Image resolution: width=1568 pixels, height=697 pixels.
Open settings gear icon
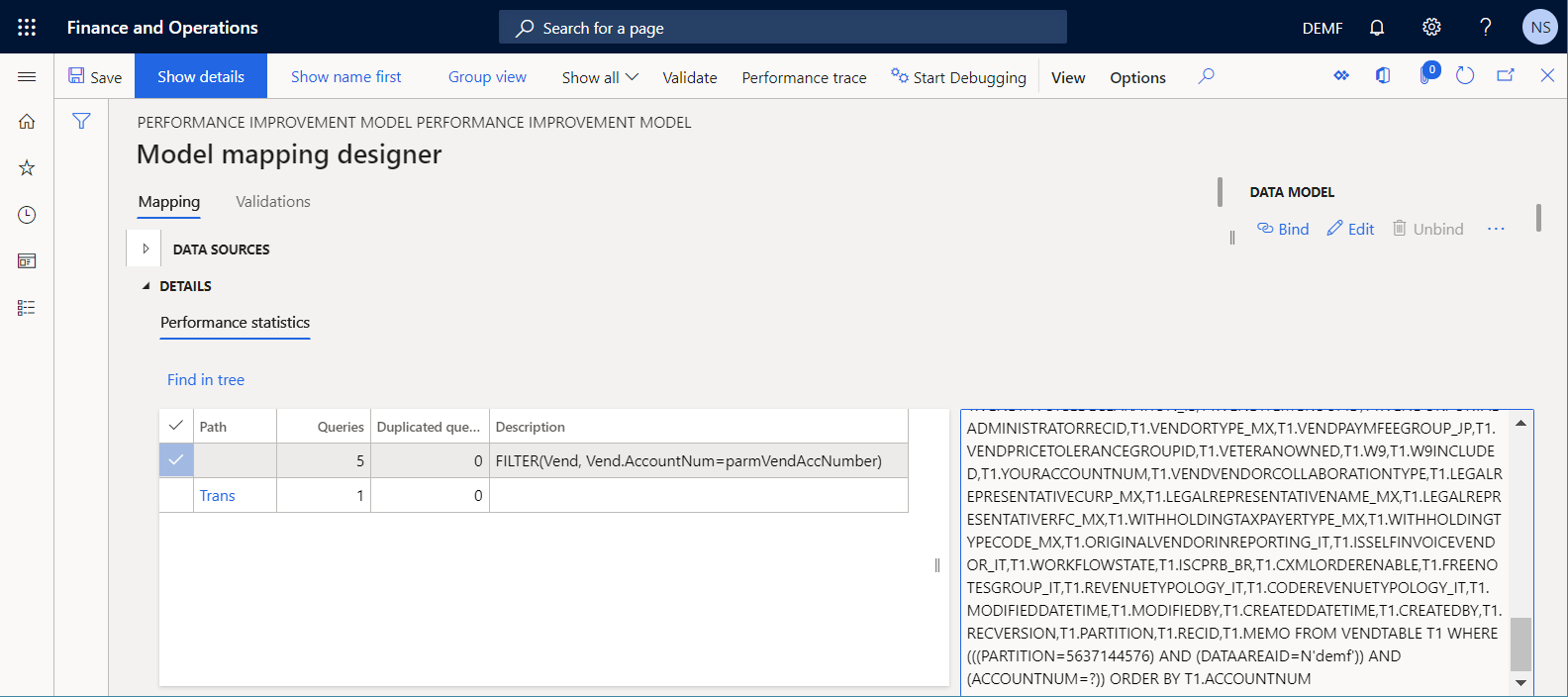click(x=1431, y=27)
